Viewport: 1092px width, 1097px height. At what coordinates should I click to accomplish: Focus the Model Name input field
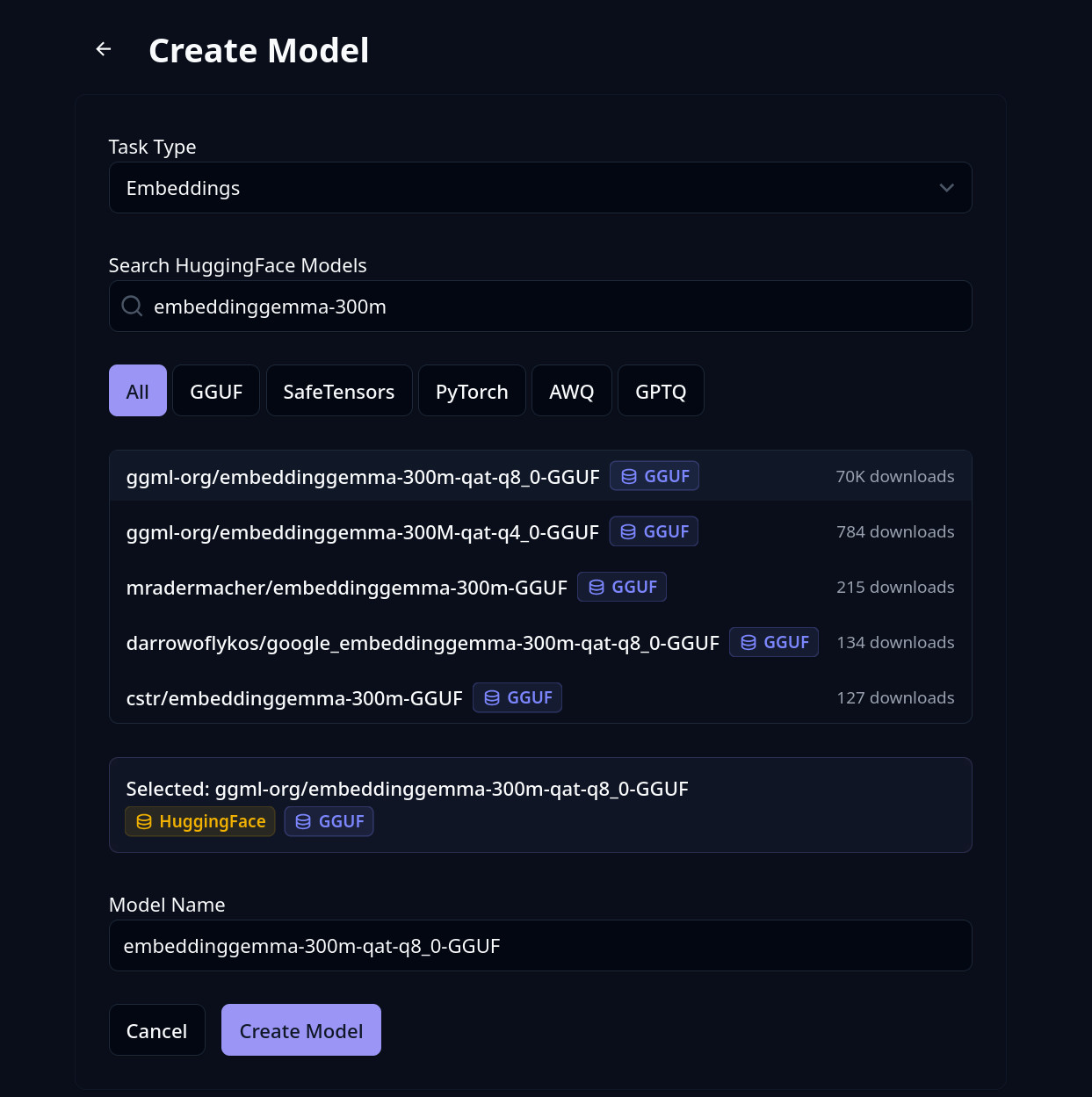tap(540, 946)
